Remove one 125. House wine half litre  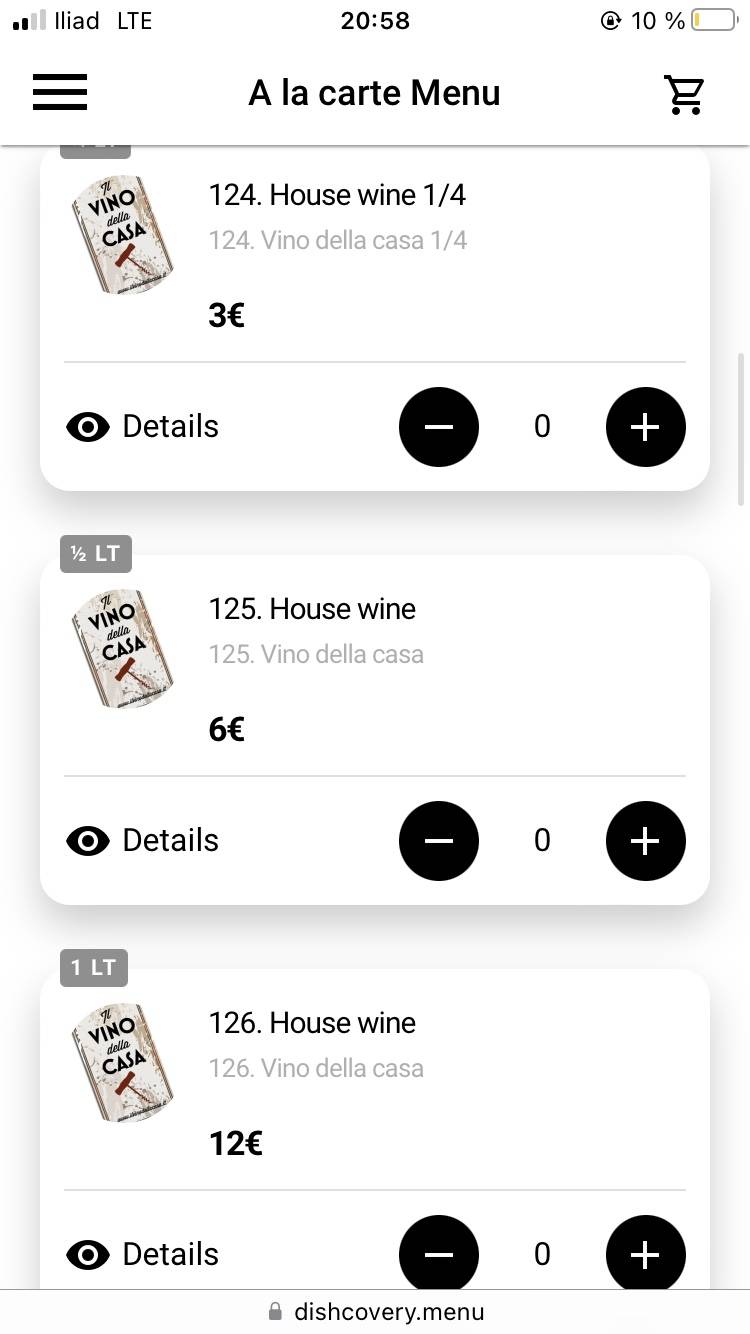tap(439, 841)
